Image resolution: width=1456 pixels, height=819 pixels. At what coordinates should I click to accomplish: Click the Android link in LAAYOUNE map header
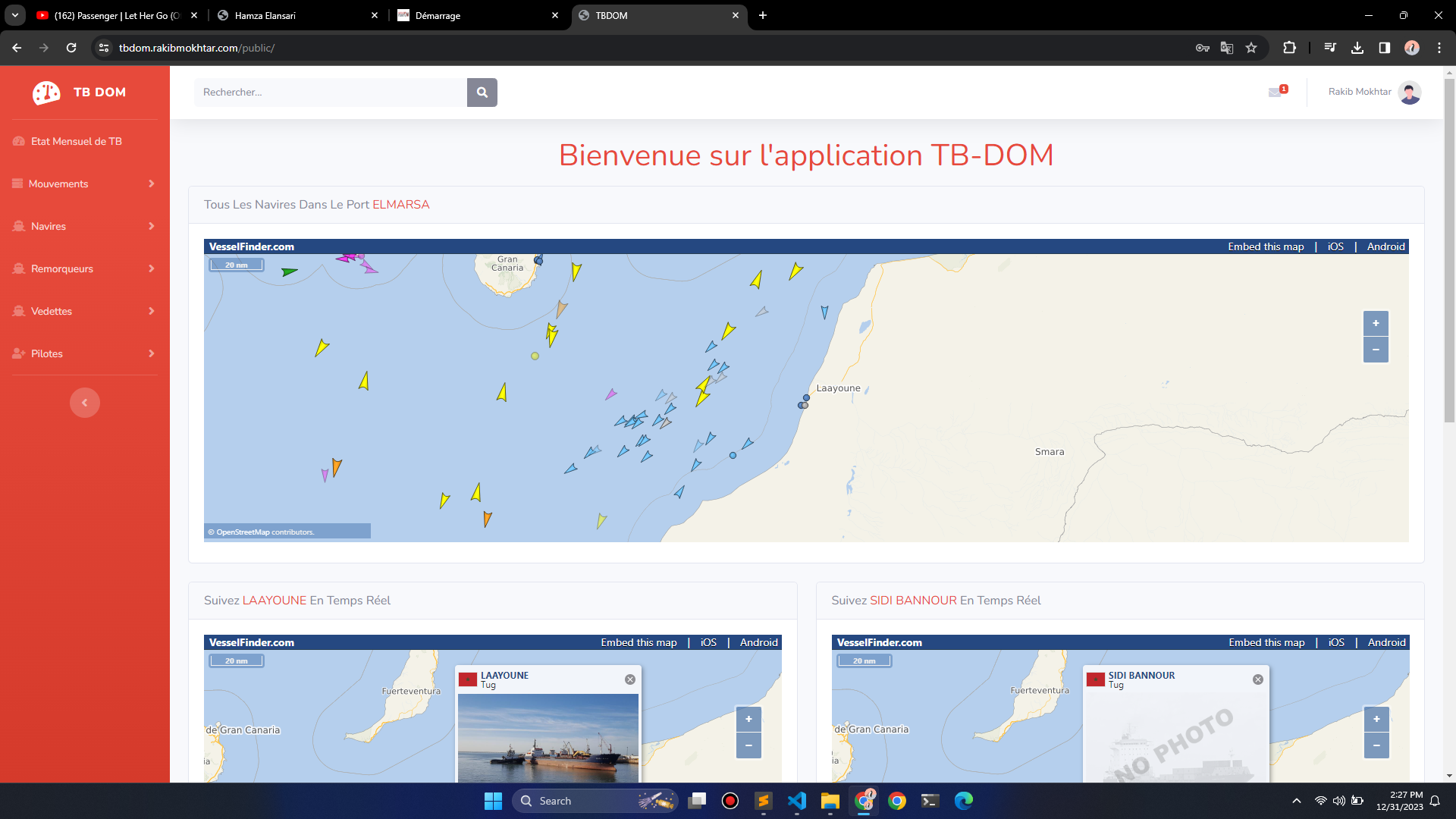758,642
